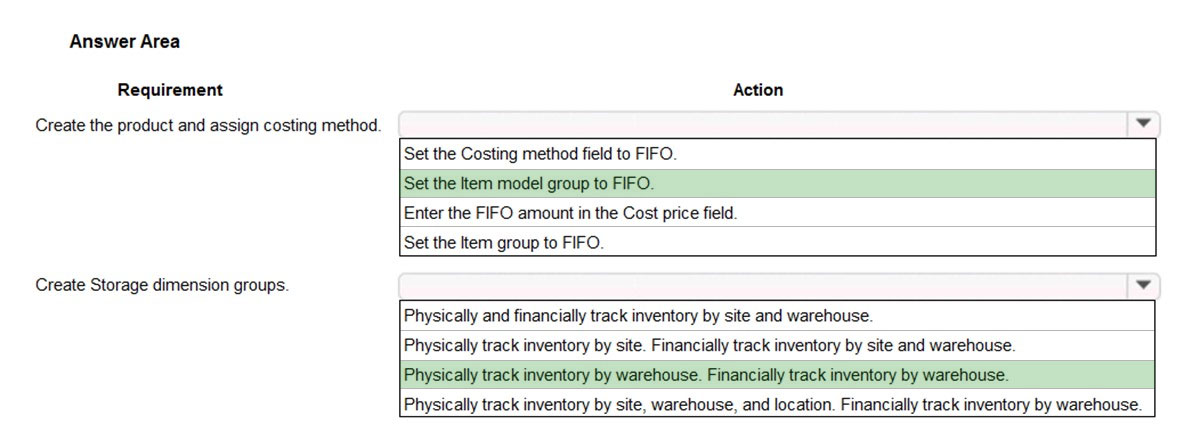Screen dimensions: 1184x448
Task: Select 'Set the Item group to FIFO'
Action: (x=778, y=243)
